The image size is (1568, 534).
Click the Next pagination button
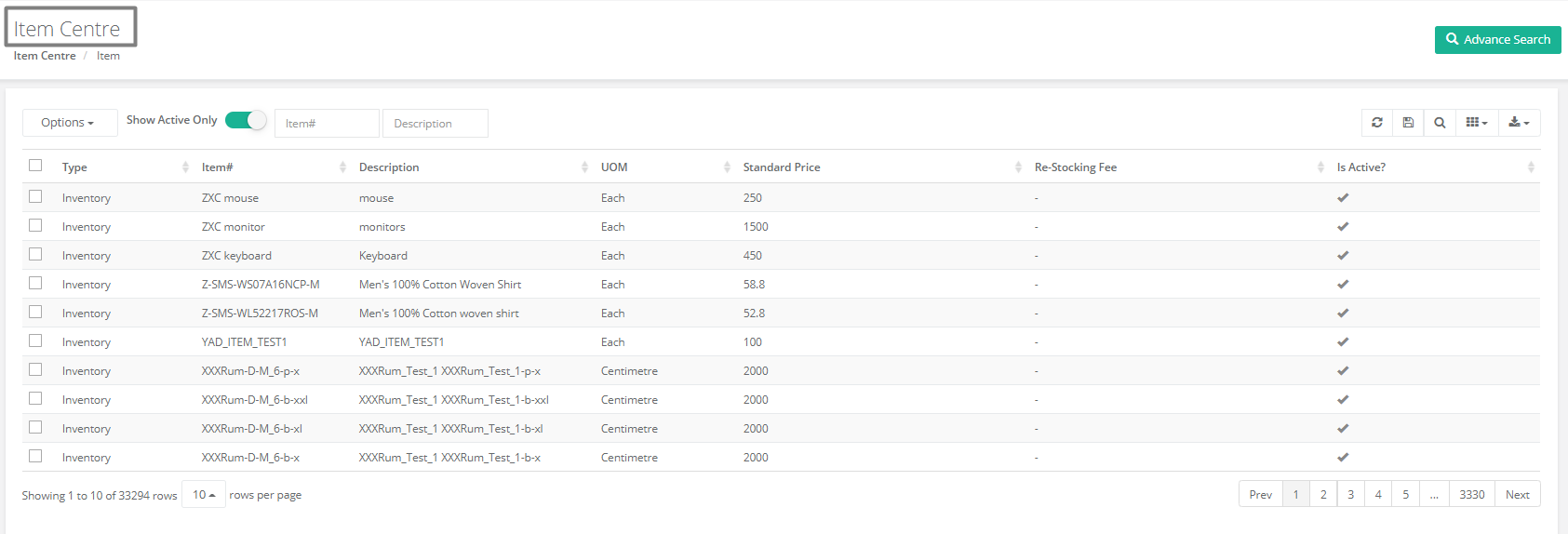point(1517,495)
